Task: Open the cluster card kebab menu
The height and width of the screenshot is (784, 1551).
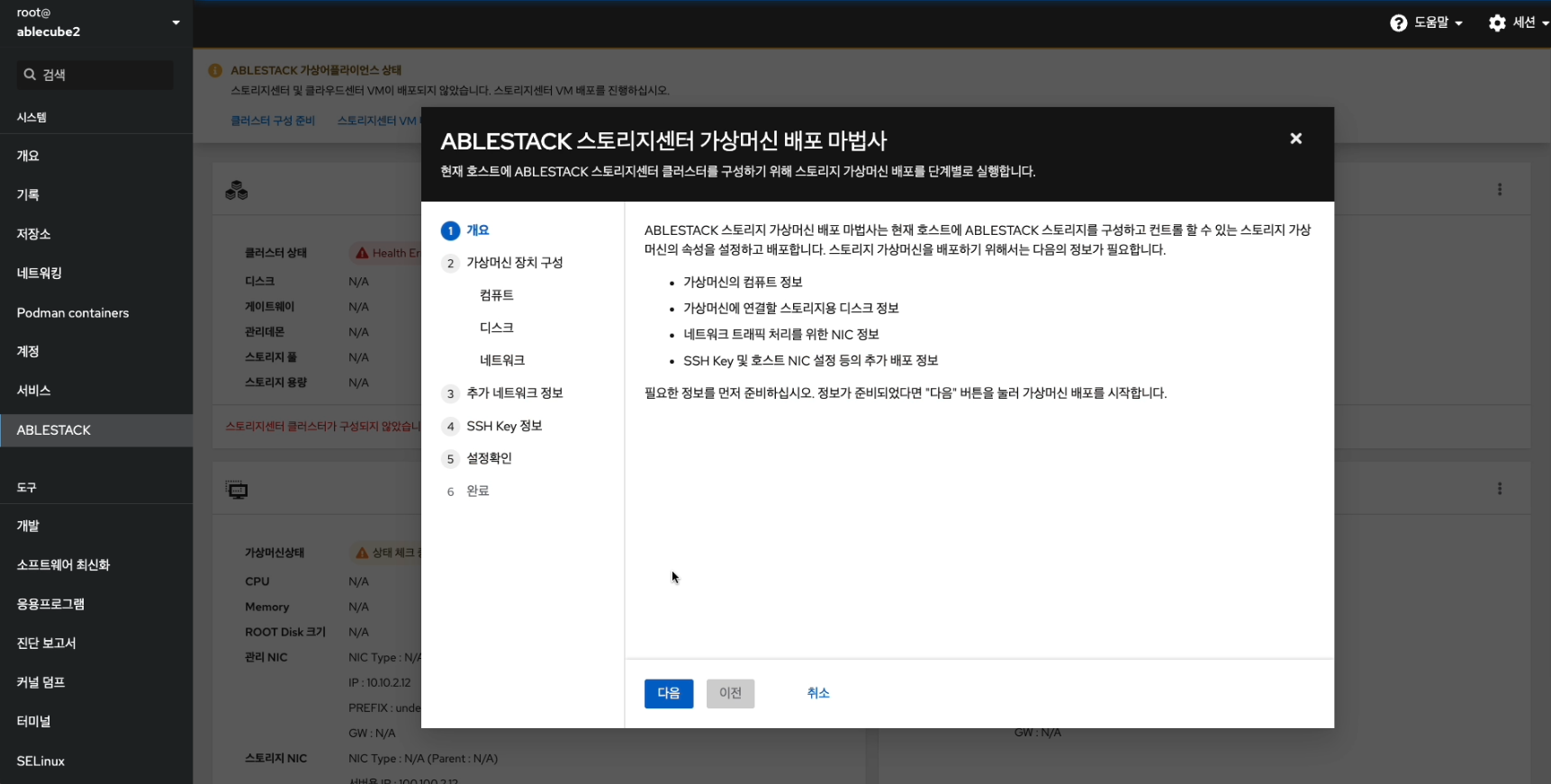Action: click(1499, 189)
